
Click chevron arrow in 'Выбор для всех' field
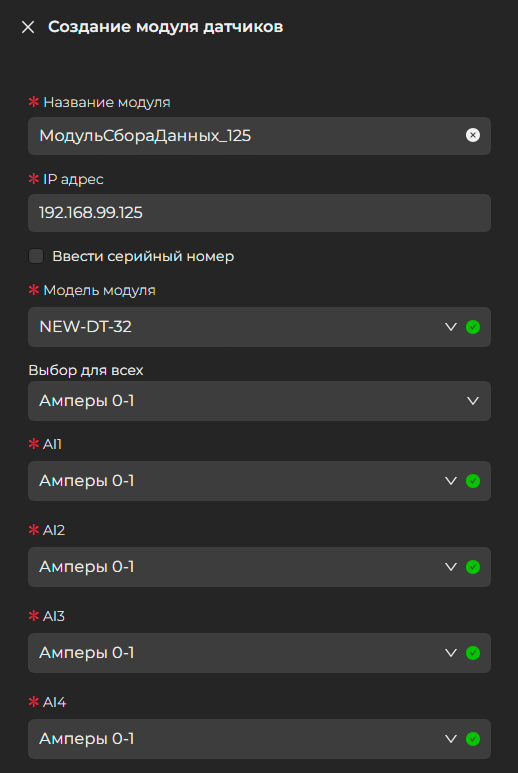(x=473, y=401)
